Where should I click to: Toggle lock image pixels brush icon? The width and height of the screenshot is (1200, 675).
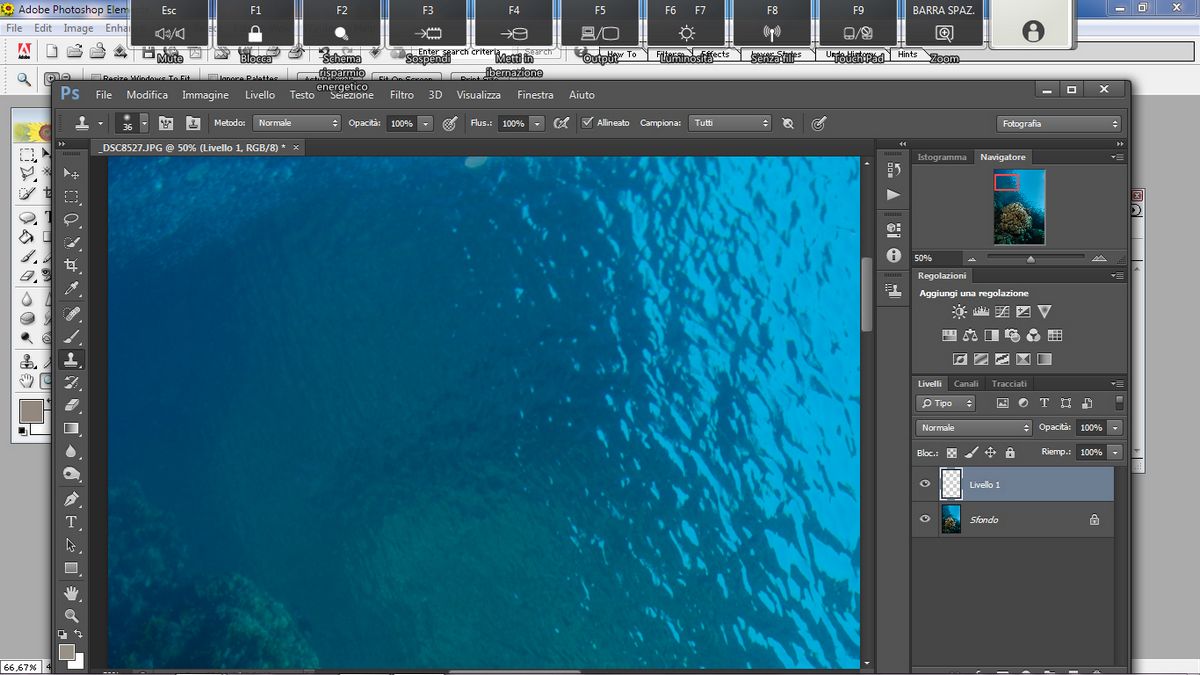tap(970, 453)
